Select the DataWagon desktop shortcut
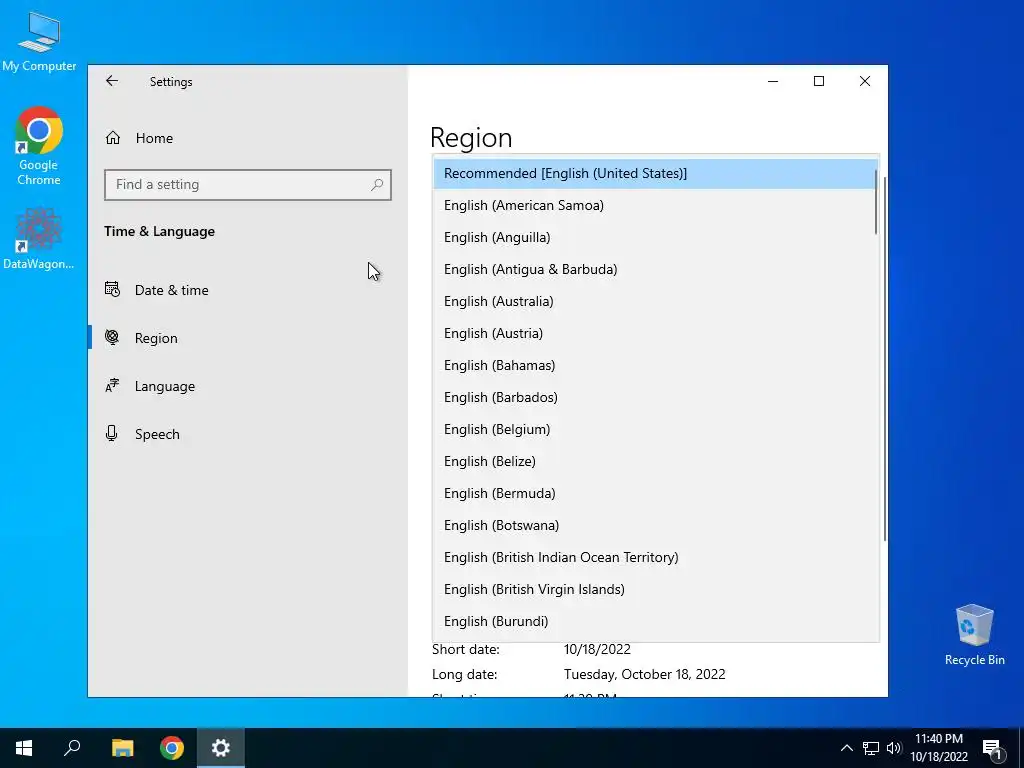The height and width of the screenshot is (768, 1024). (39, 238)
